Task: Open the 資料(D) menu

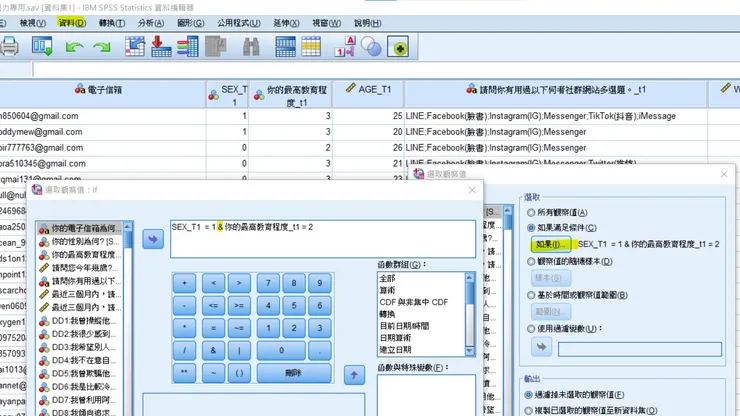Action: pos(72,23)
